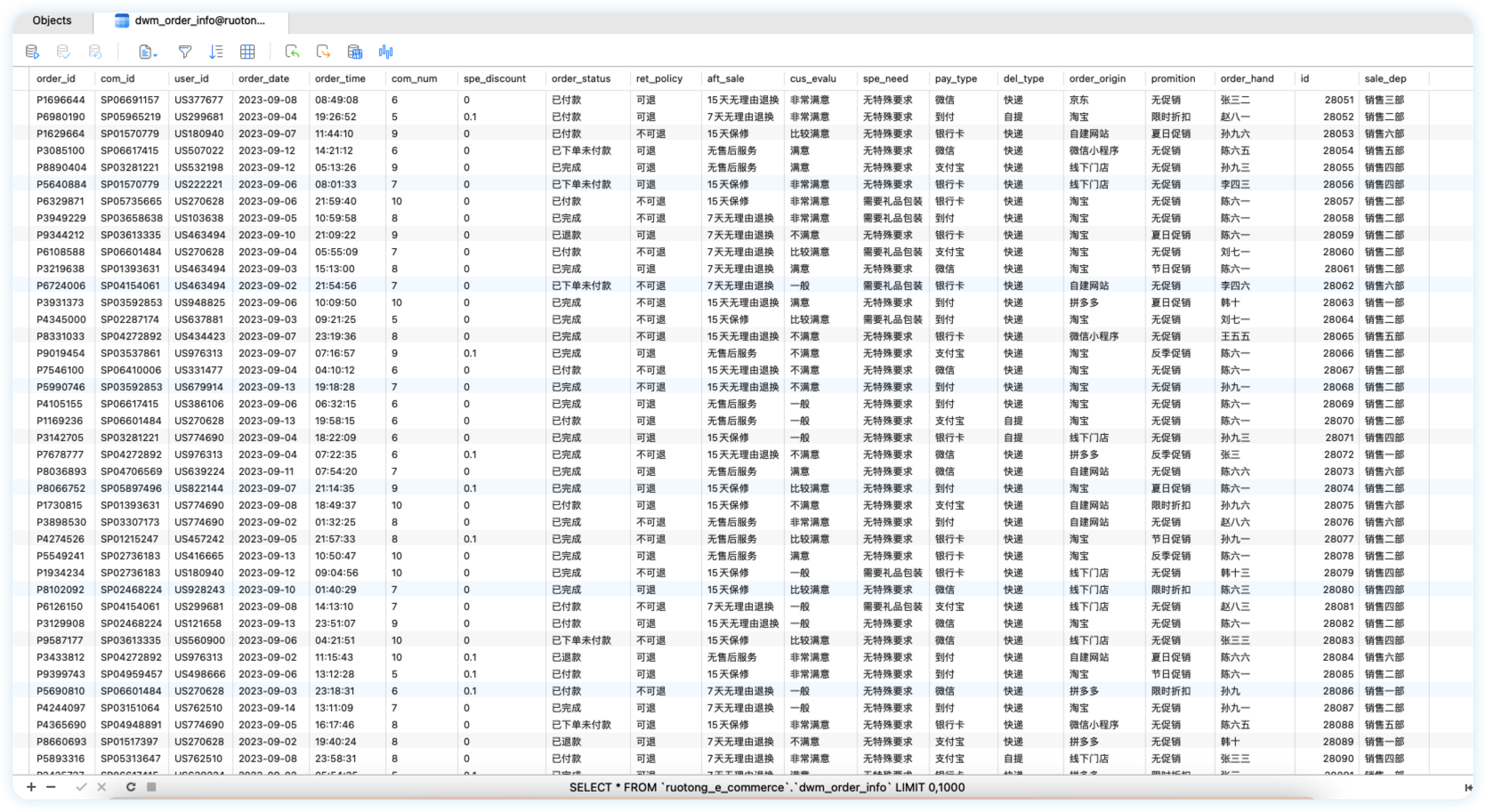Select the order_id cell P9019454
Screen dimensions: 1486x812
coord(61,353)
